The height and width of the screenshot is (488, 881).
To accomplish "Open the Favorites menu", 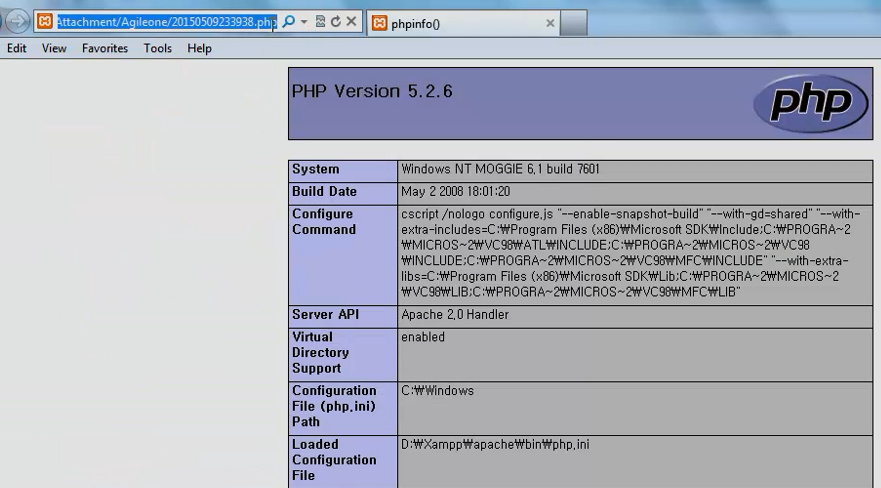I will [x=105, y=48].
